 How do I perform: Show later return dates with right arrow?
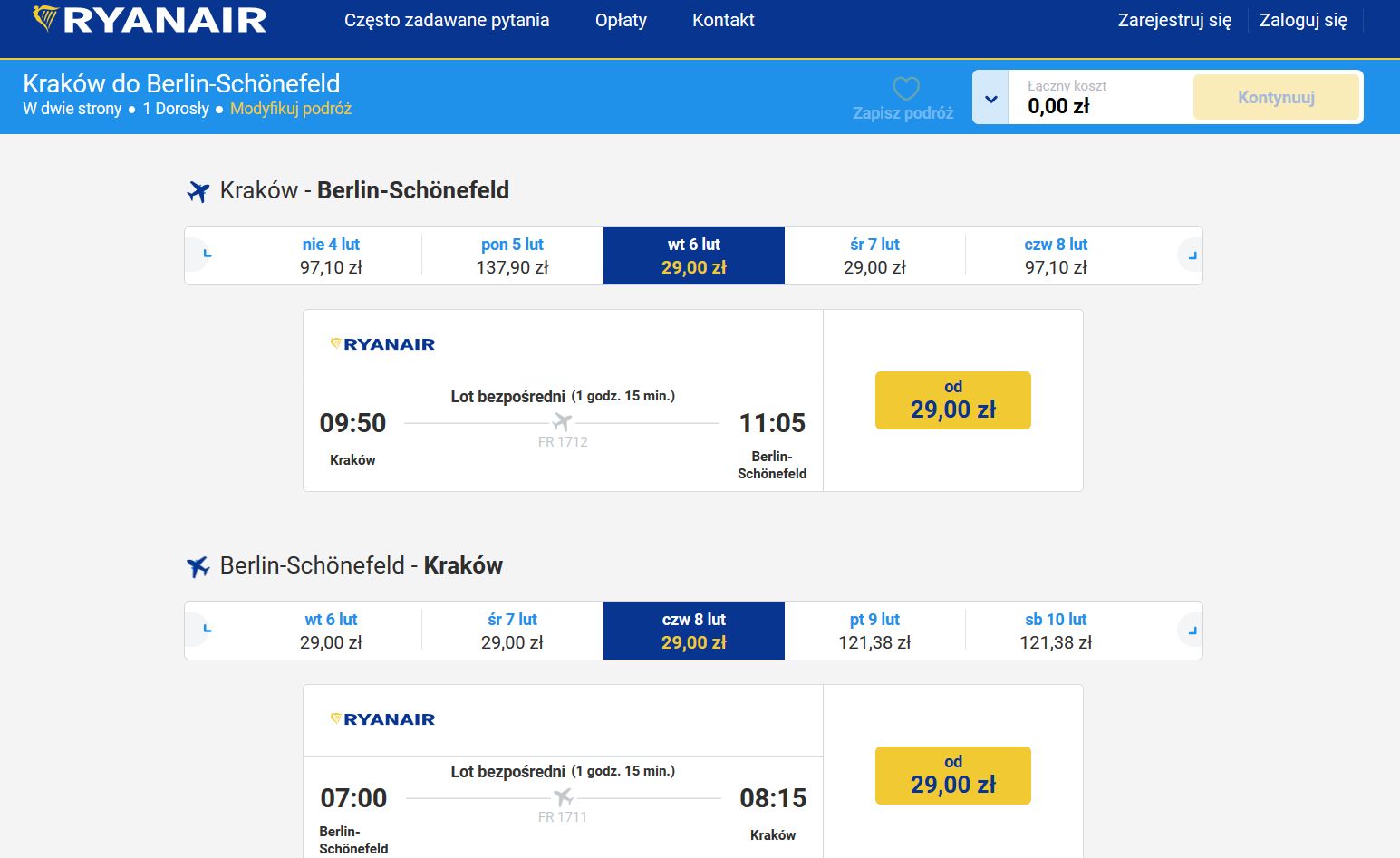tap(1189, 631)
